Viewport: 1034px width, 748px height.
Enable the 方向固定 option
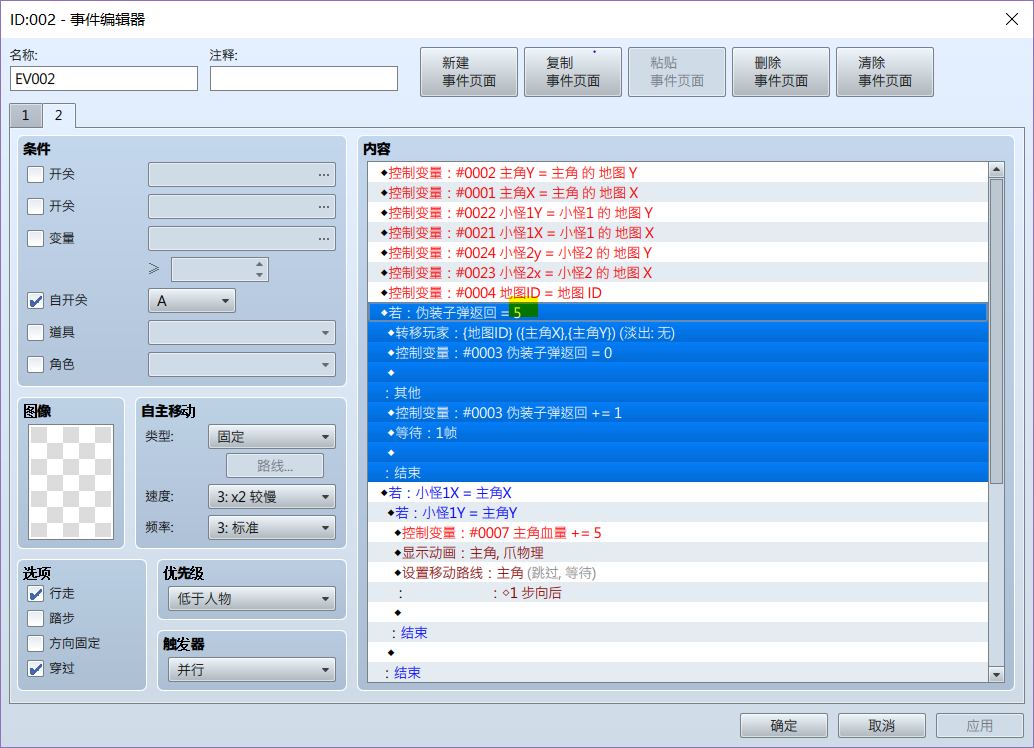click(x=36, y=643)
